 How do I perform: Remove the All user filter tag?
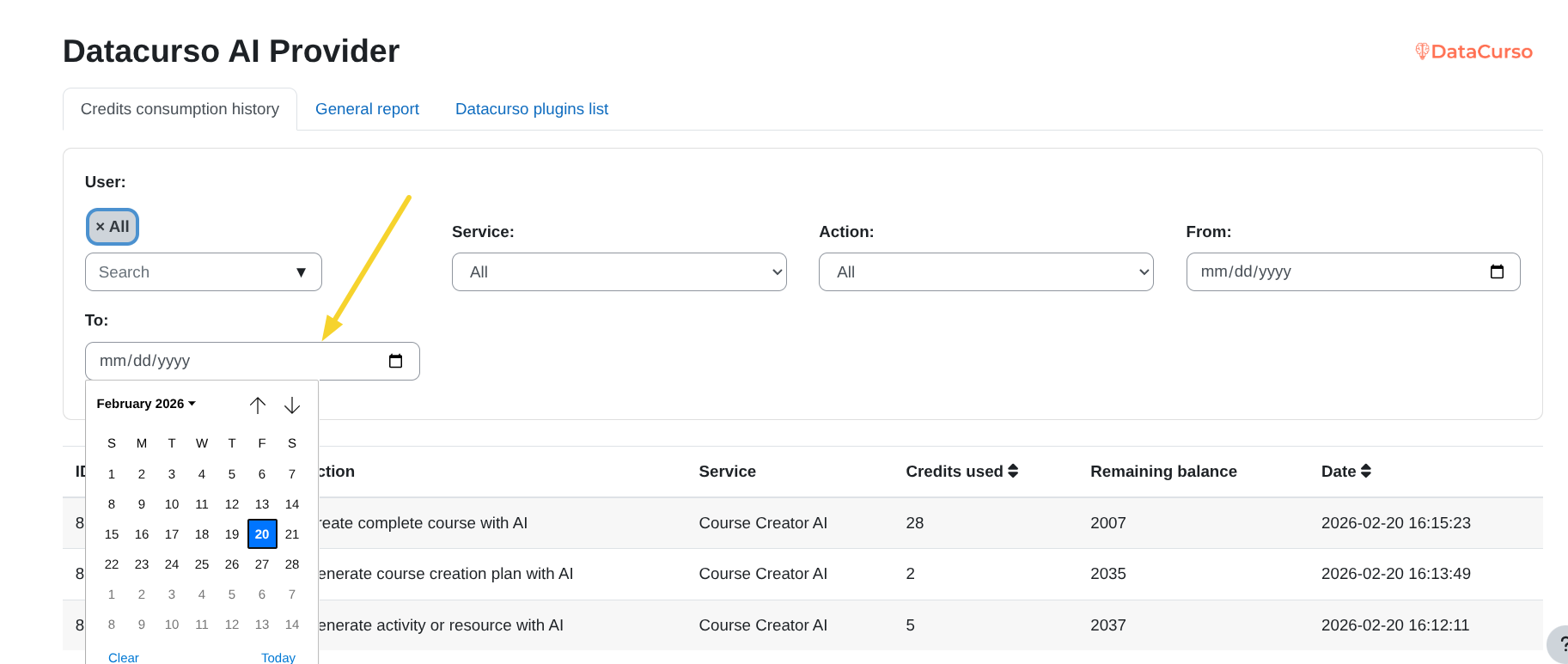(101, 227)
